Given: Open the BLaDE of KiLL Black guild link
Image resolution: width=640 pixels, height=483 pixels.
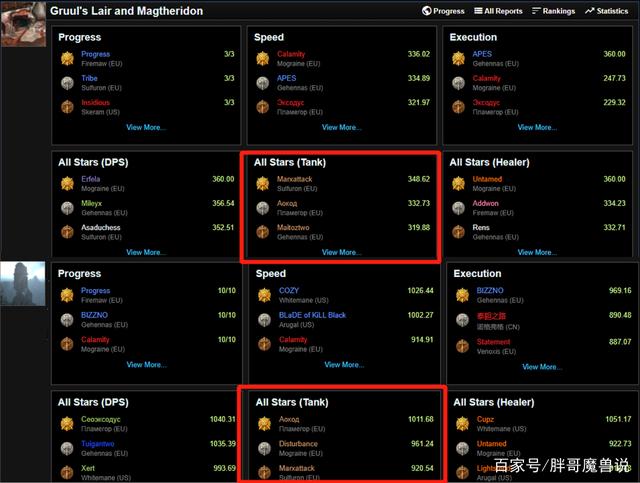Looking at the screenshot, I should (312, 315).
